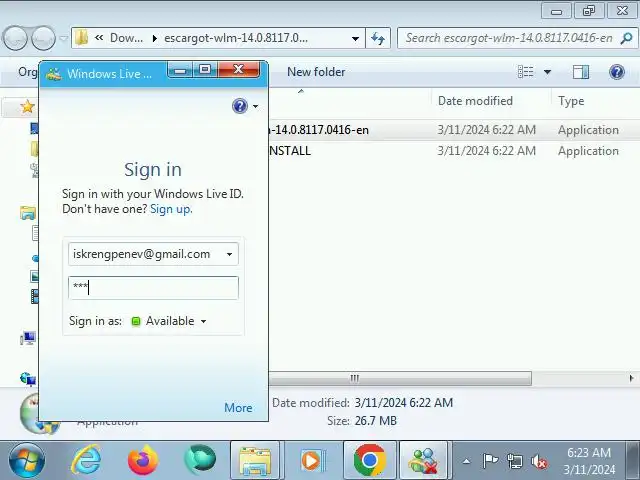Open the File Explorer taskbar button
Image resolution: width=640 pixels, height=480 pixels.
[x=255, y=460]
